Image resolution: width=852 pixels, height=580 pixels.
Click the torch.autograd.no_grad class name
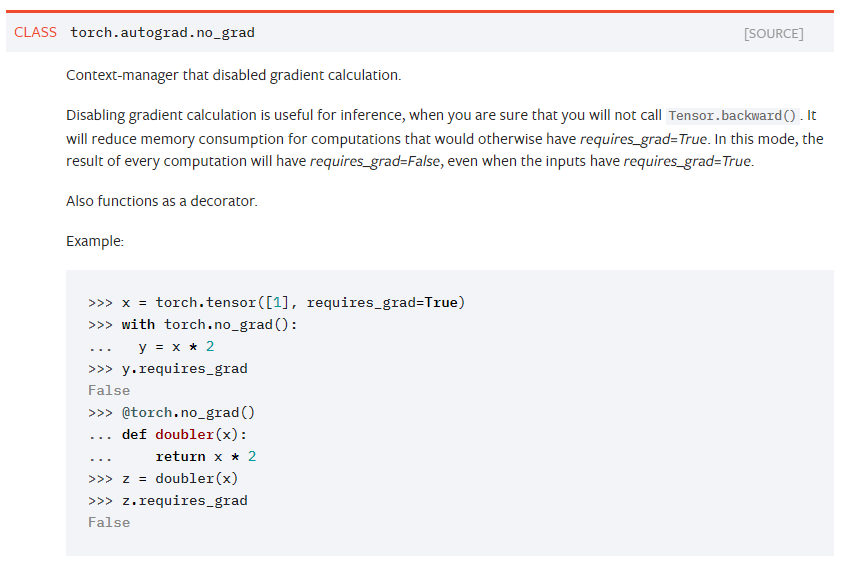[x=162, y=33]
